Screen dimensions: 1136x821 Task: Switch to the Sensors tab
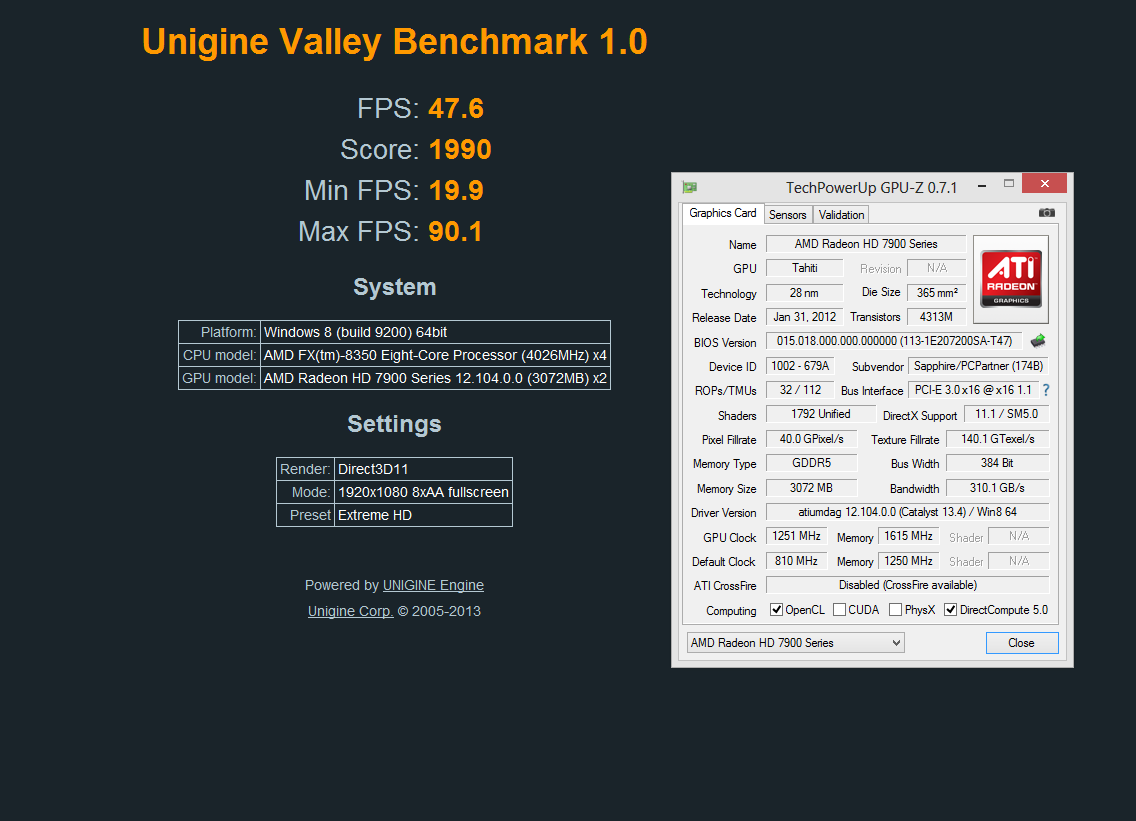788,214
